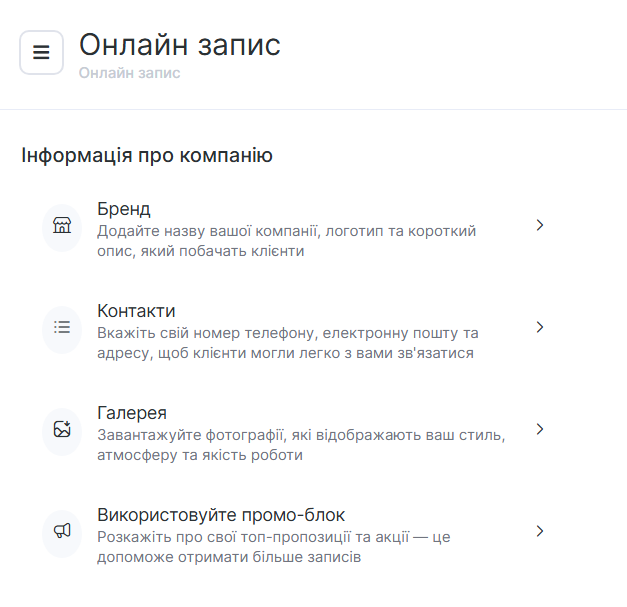Click the Галерея description about uploading photos
The image size is (627, 607).
pos(300,445)
